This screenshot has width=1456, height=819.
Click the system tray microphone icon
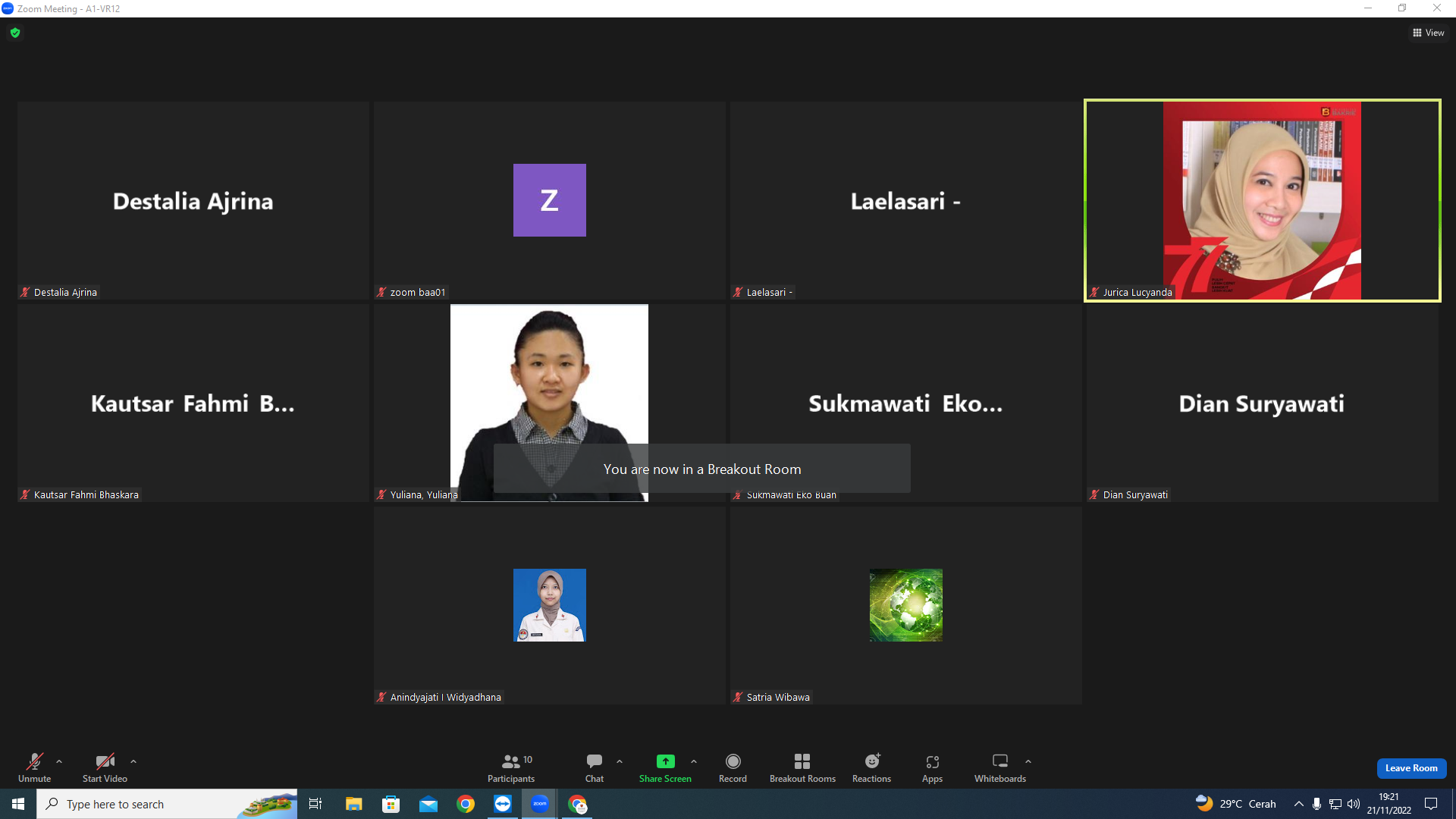click(x=1317, y=804)
